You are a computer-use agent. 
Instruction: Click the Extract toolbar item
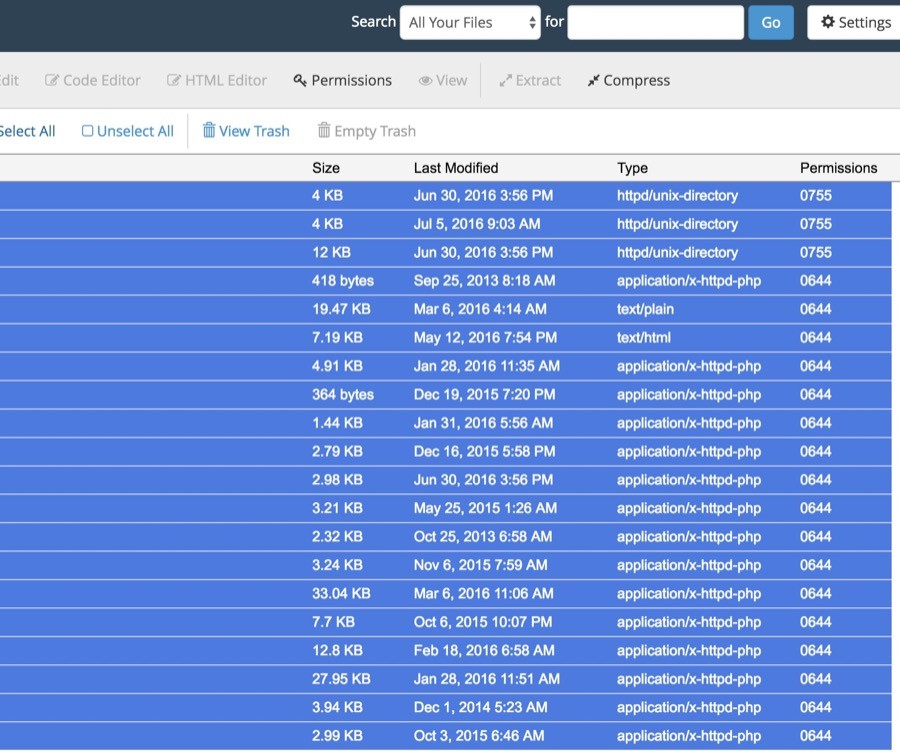[530, 80]
